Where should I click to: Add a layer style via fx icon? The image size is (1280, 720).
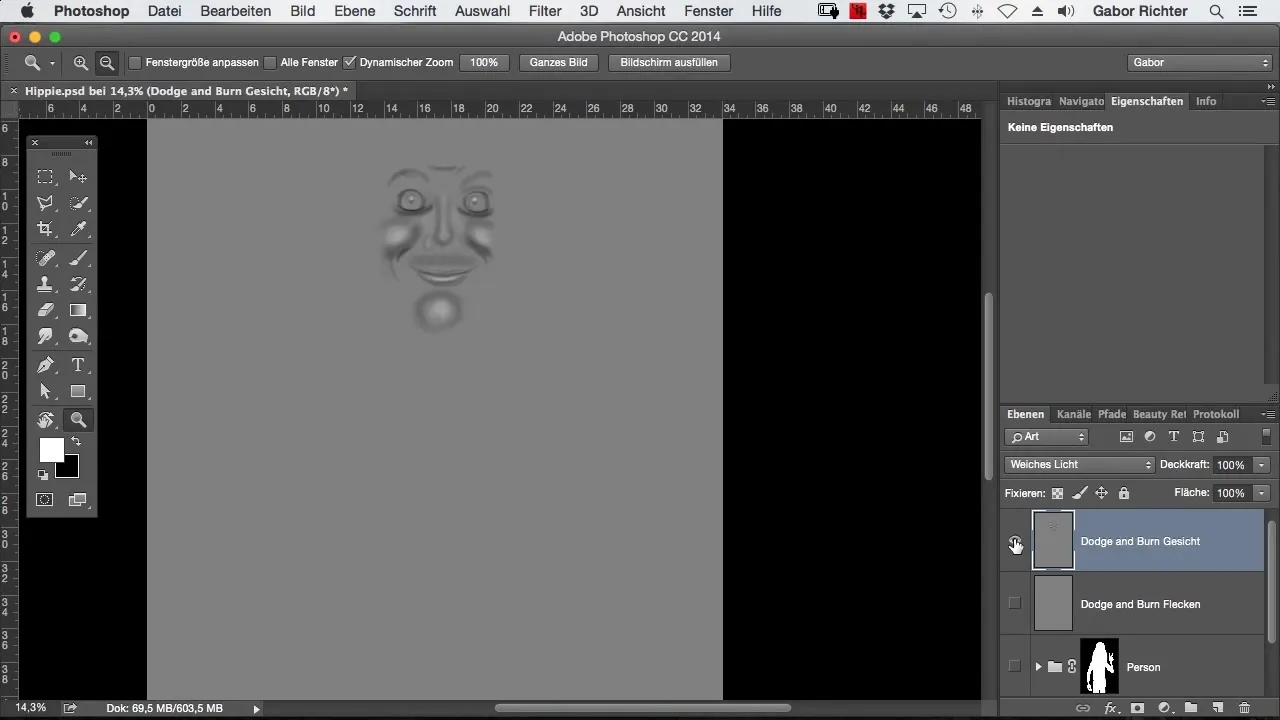1110,708
